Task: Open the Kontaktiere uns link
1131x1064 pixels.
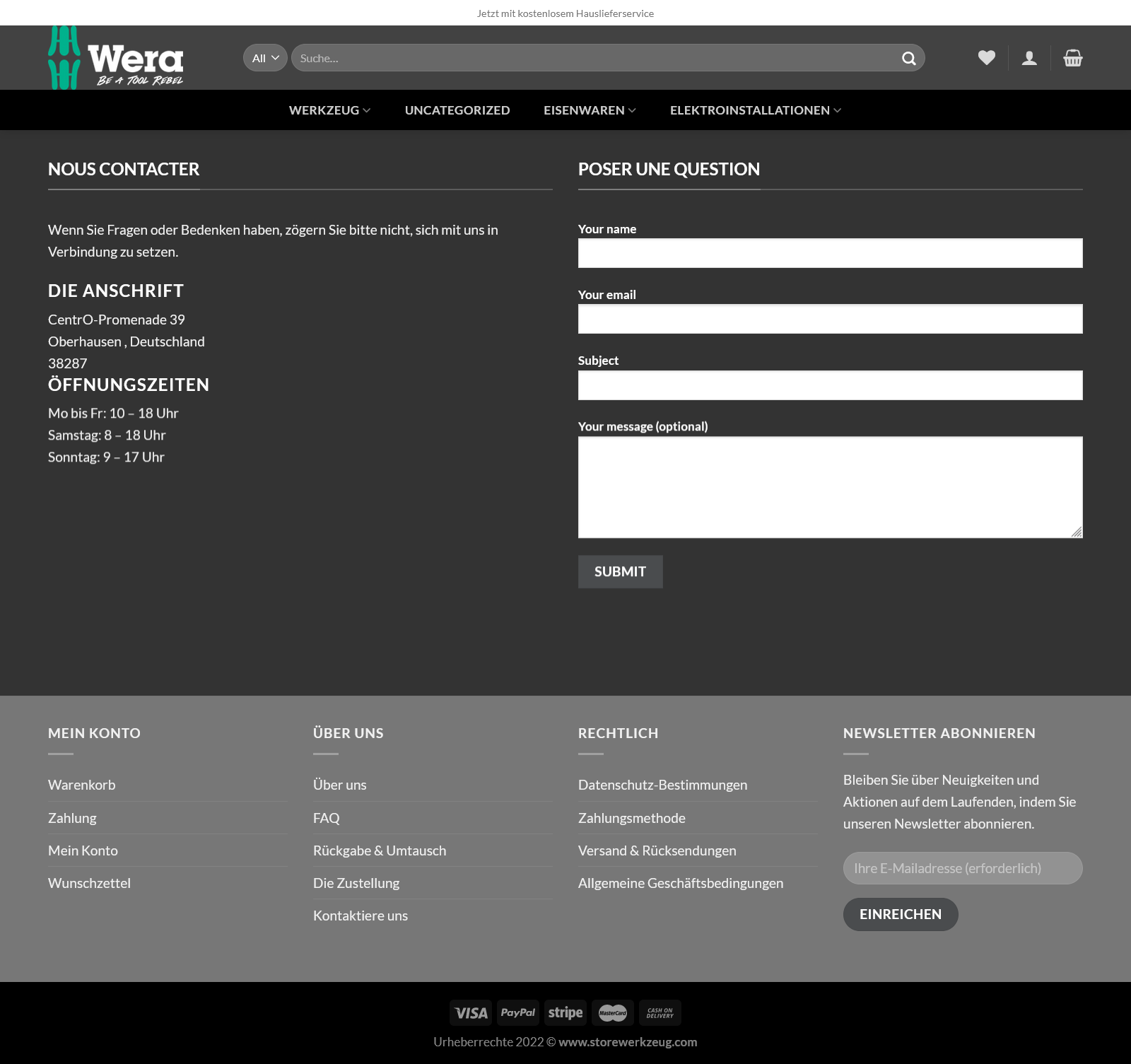Action: pos(361,916)
